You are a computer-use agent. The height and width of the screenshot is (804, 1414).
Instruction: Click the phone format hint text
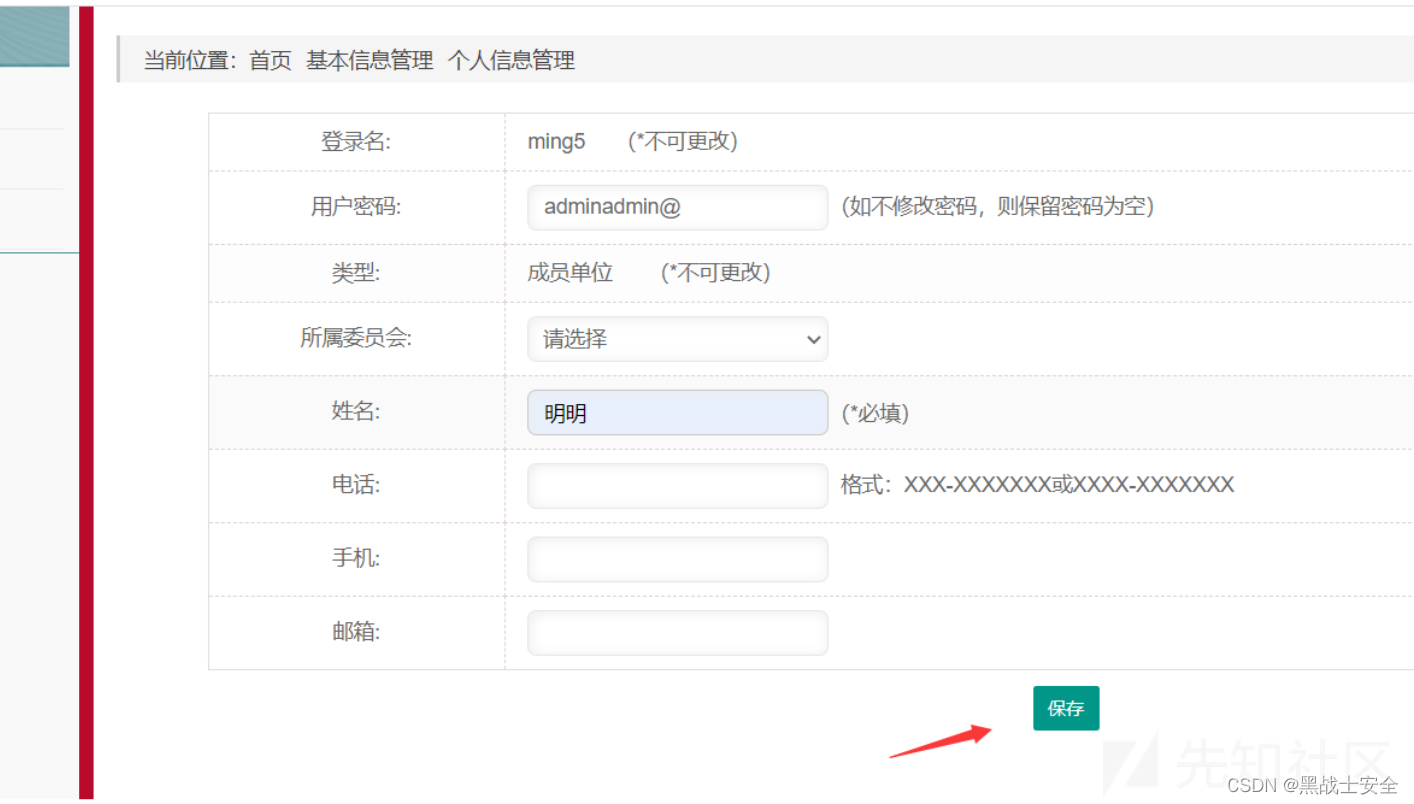1038,485
